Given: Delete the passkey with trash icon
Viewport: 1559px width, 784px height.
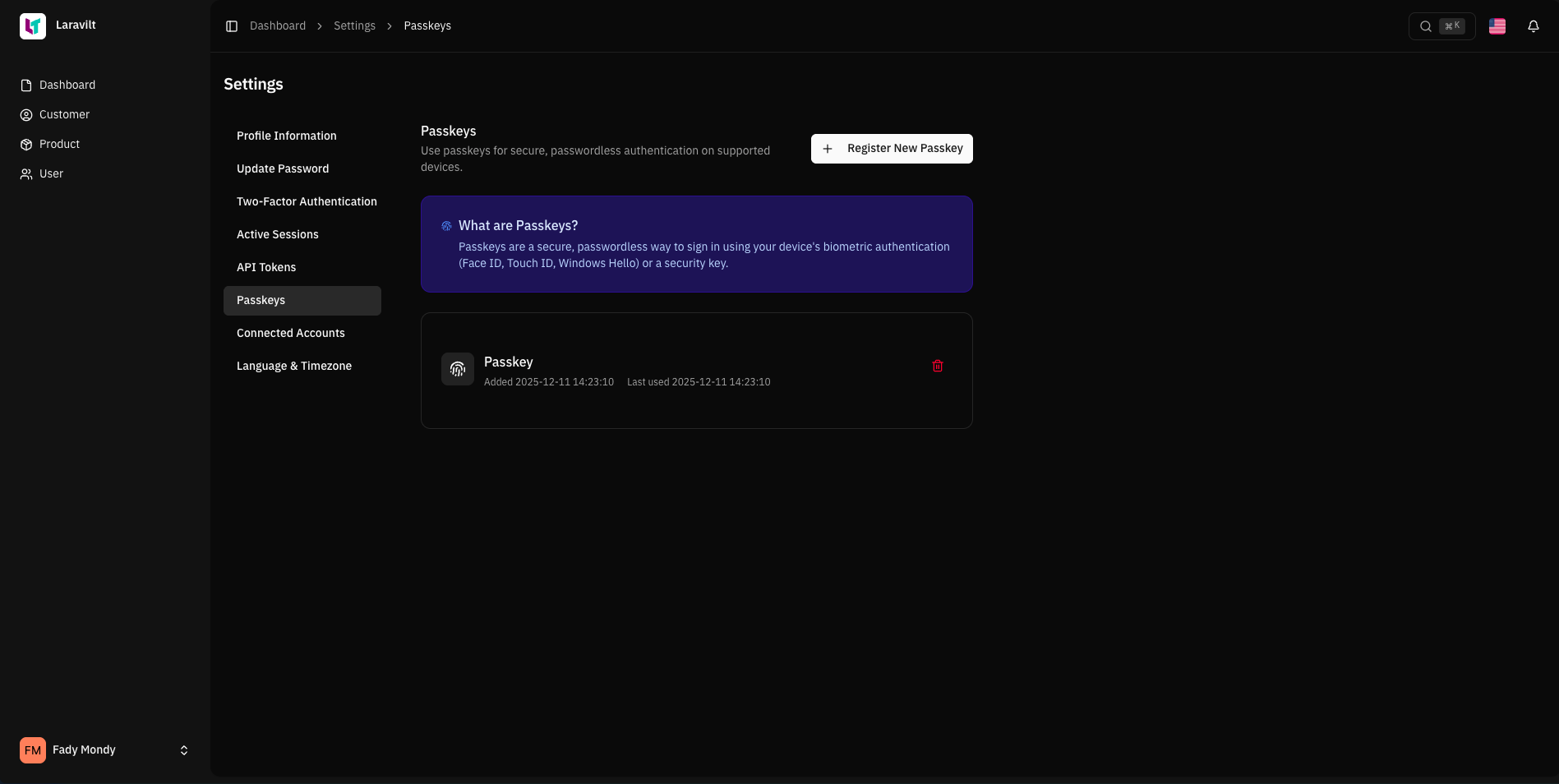Looking at the screenshot, I should point(937,366).
